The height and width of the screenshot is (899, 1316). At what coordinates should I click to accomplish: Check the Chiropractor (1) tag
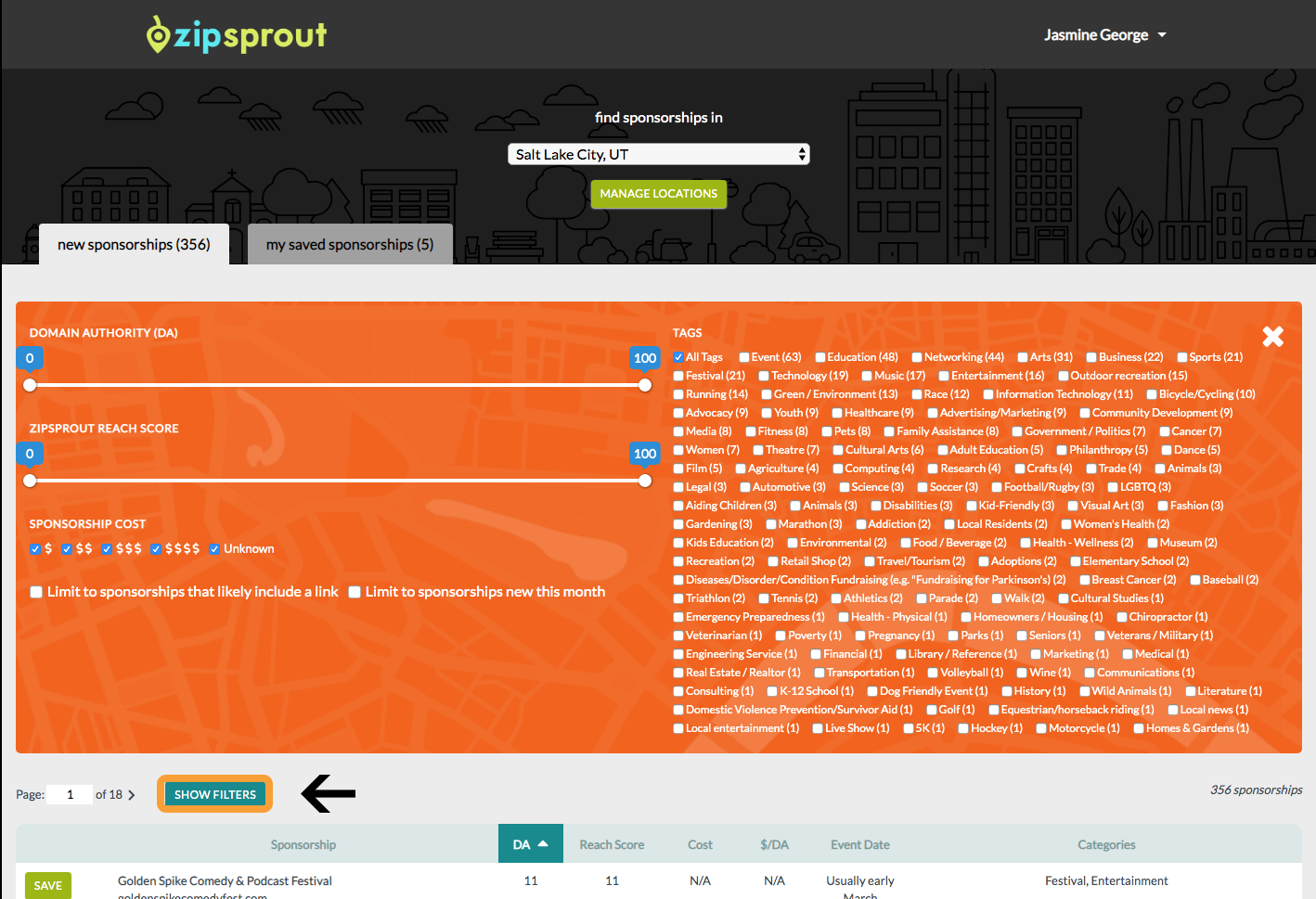[1122, 617]
